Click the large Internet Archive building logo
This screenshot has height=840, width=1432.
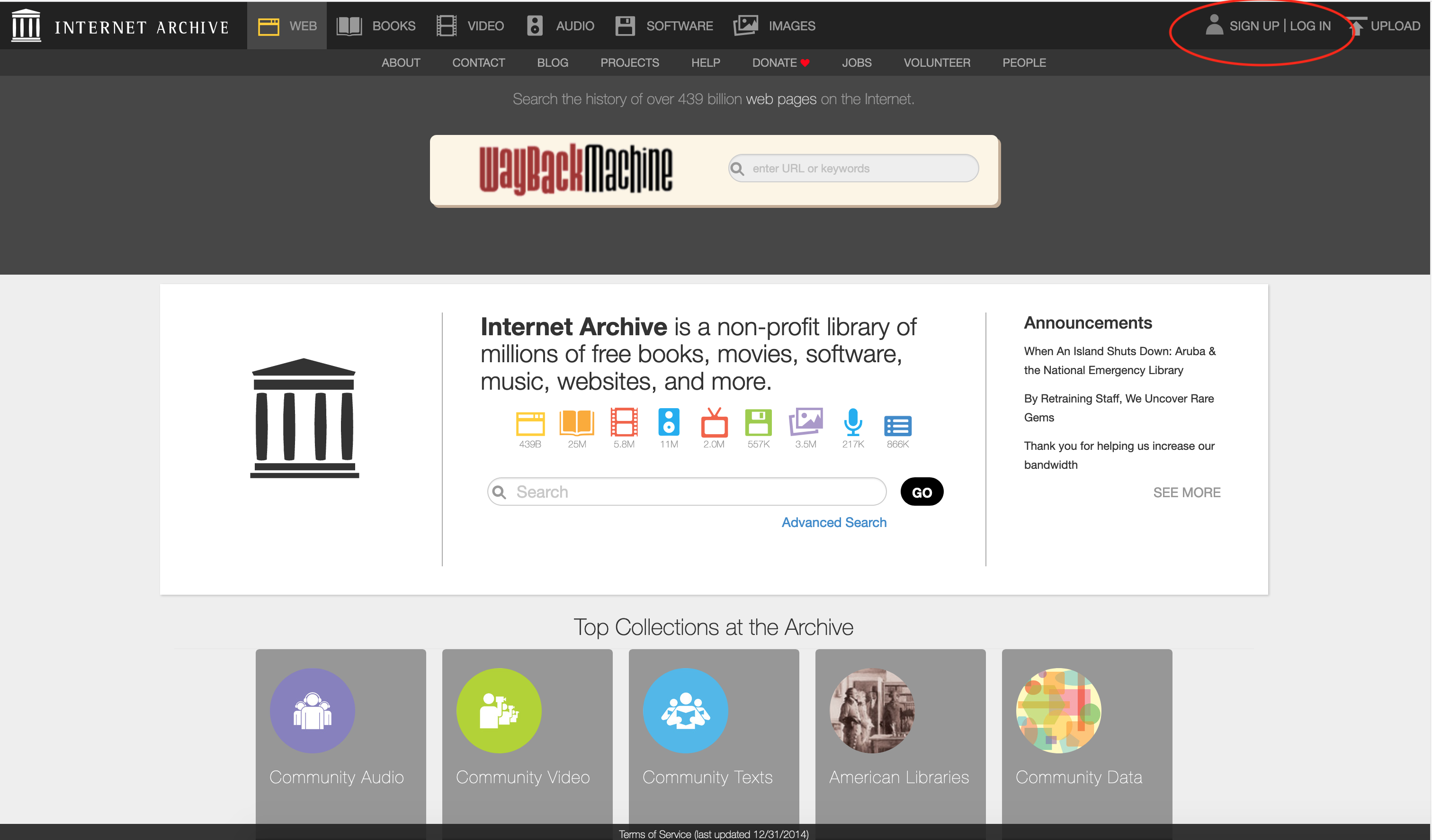point(304,418)
